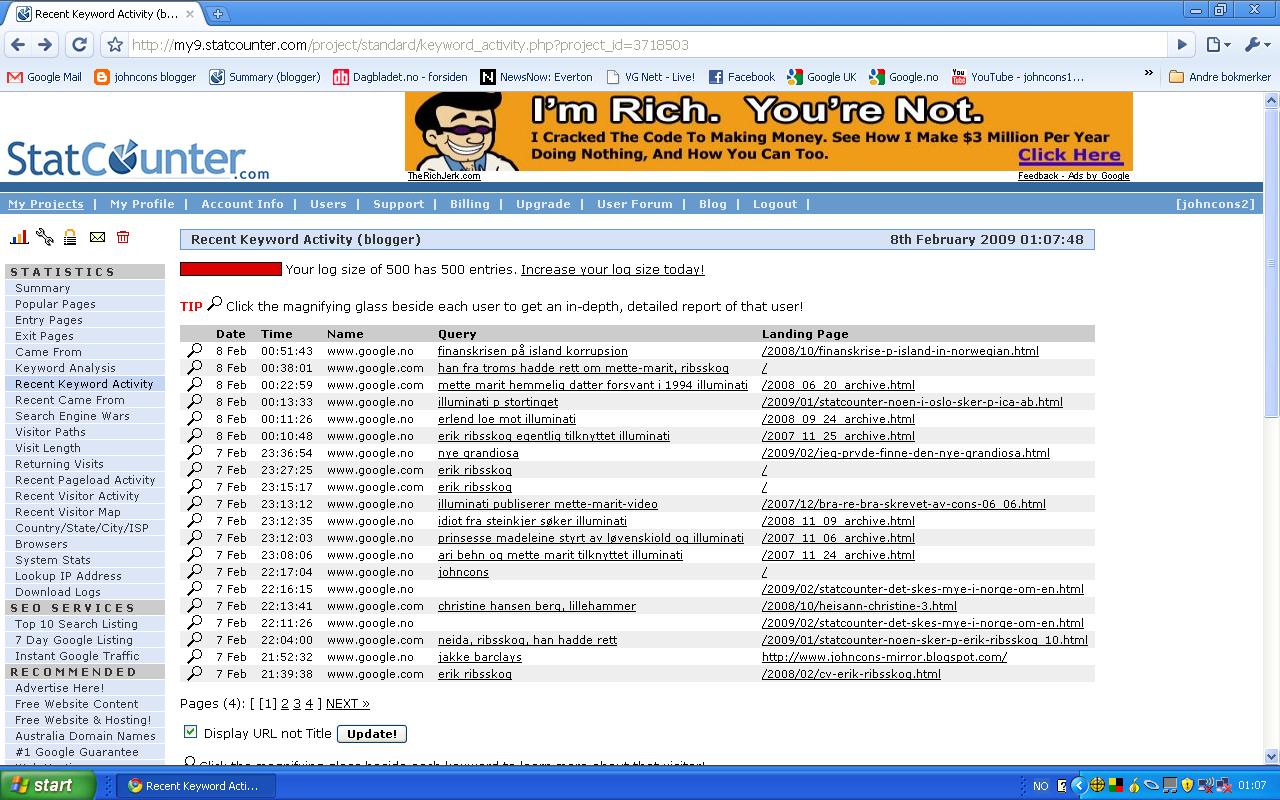Select Visitor Paths in the Statistics sidebar
Screen dimensions: 1280x800
(x=50, y=432)
